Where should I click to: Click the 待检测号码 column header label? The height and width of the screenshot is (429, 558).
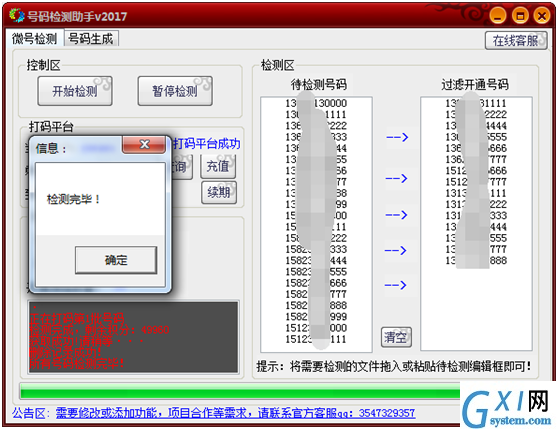tap(319, 85)
